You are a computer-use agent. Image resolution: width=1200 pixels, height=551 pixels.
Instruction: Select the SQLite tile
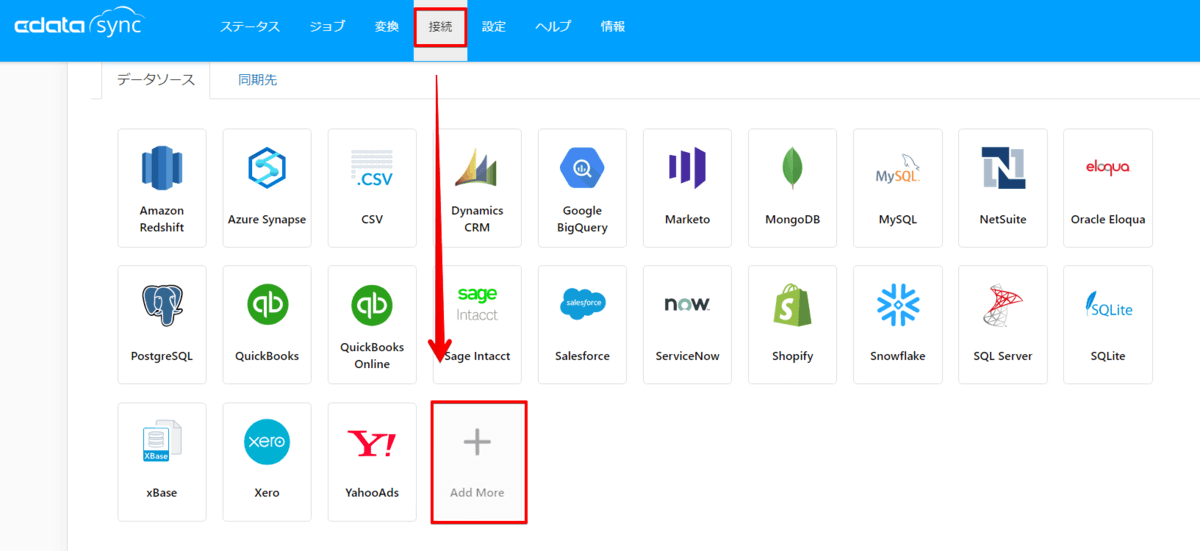(1107, 325)
